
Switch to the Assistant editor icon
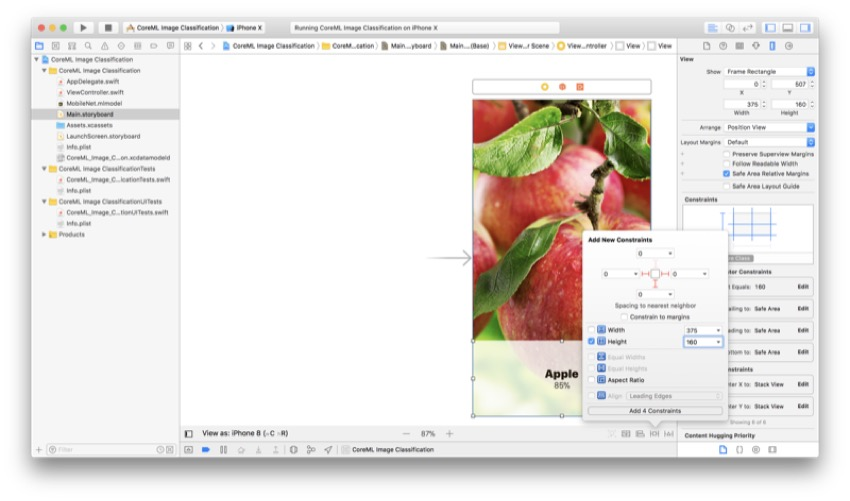point(730,28)
